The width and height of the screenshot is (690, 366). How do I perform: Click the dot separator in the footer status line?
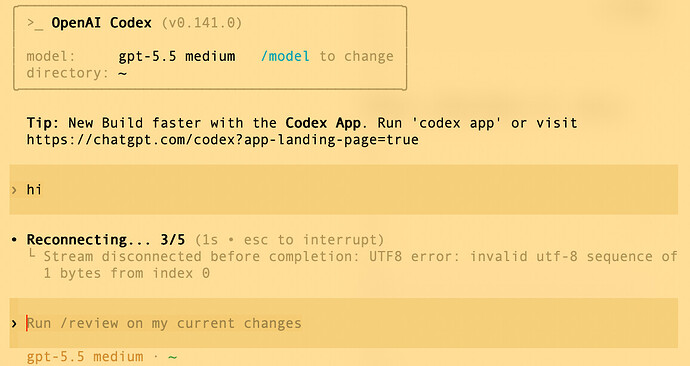tap(156, 356)
